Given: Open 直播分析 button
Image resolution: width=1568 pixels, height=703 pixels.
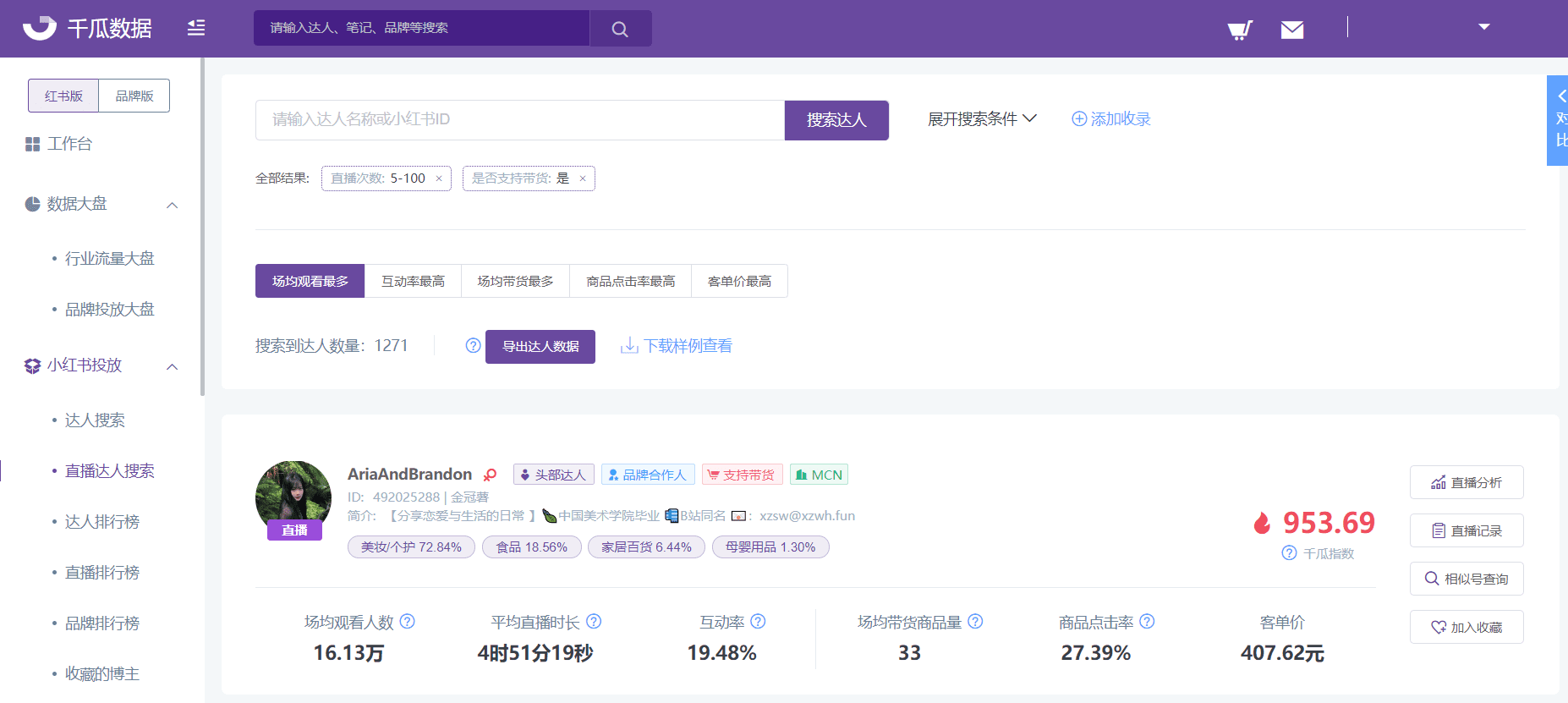Looking at the screenshot, I should pyautogui.click(x=1467, y=482).
